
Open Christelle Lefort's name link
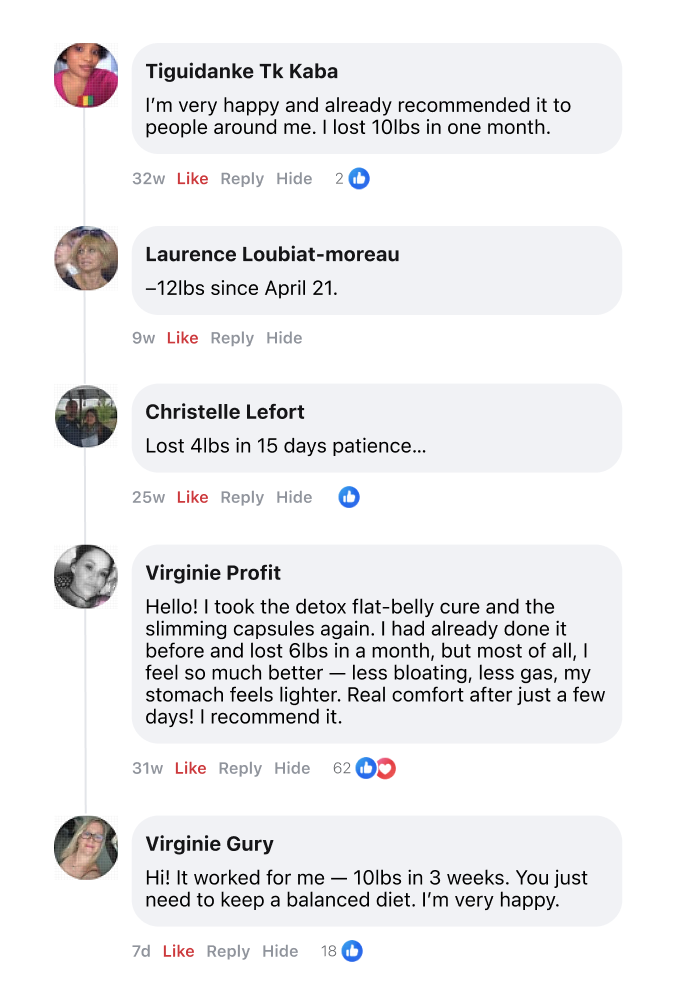[x=225, y=412]
